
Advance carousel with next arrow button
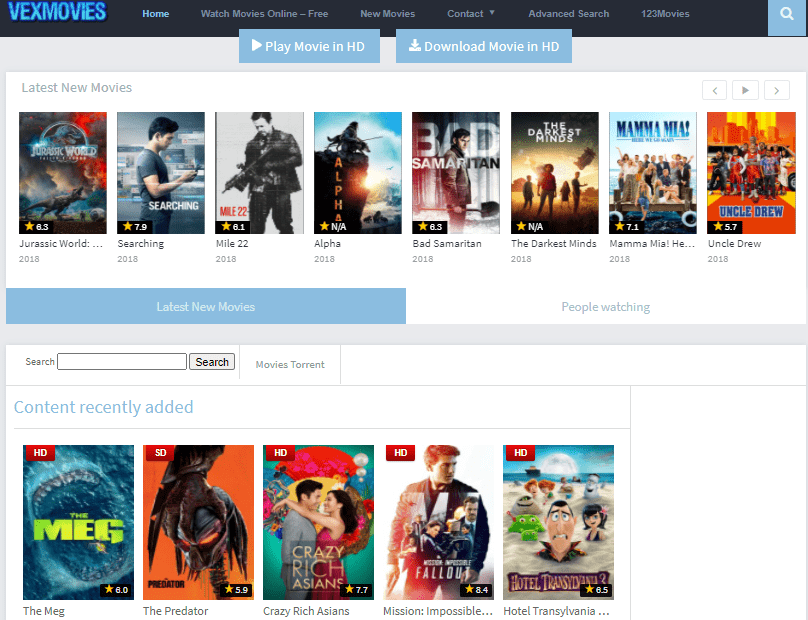[777, 90]
